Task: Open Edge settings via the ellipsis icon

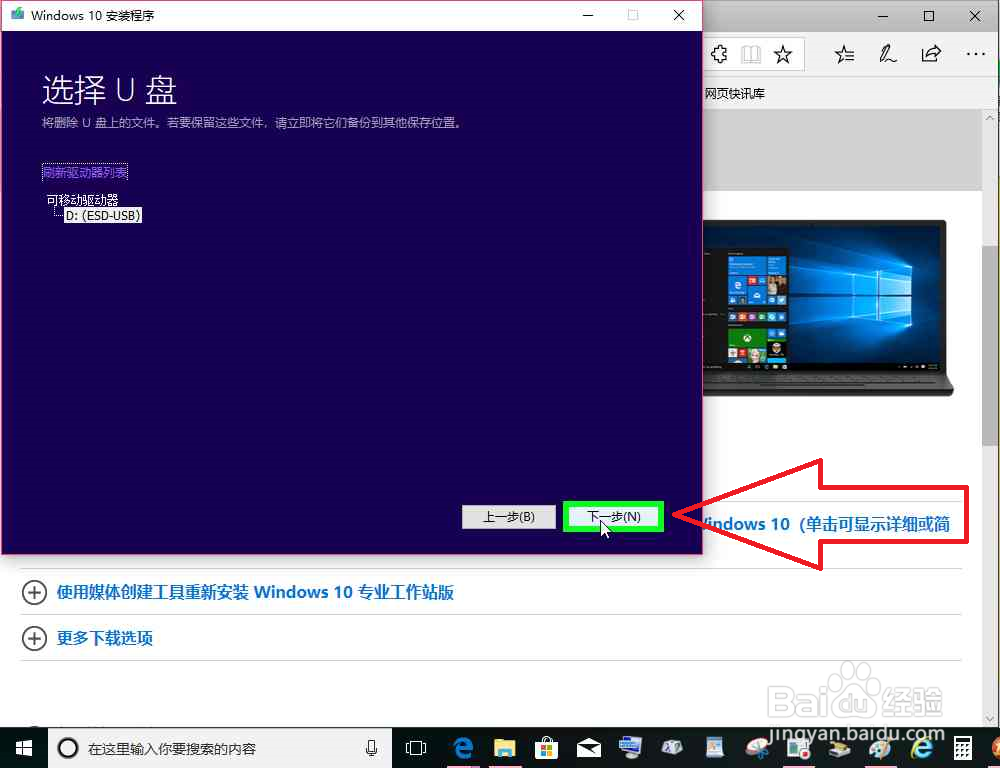Action: point(975,54)
